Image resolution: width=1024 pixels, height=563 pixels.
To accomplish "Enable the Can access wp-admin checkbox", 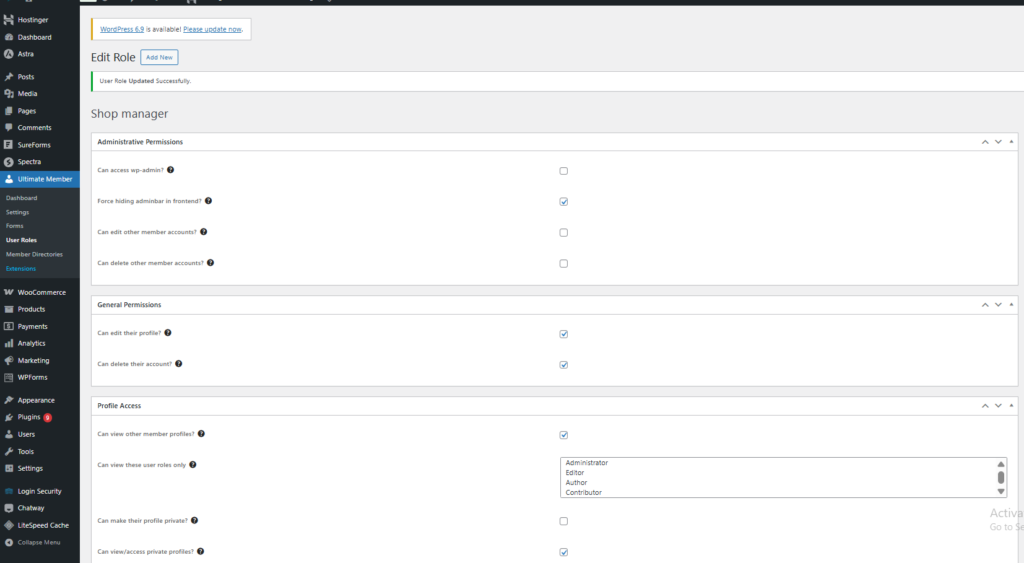I will pyautogui.click(x=564, y=171).
